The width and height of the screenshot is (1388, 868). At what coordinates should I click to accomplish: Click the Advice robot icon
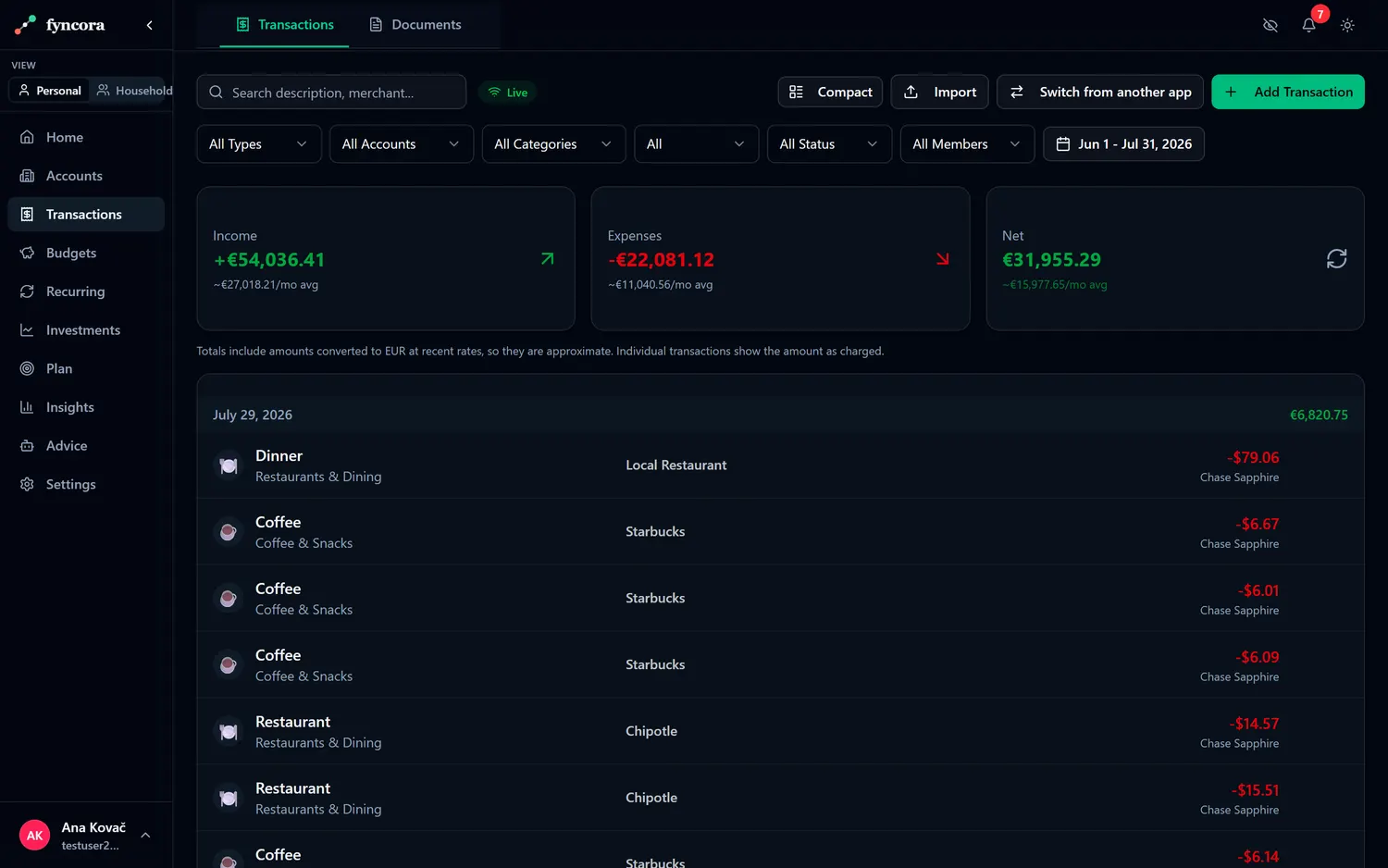27,446
